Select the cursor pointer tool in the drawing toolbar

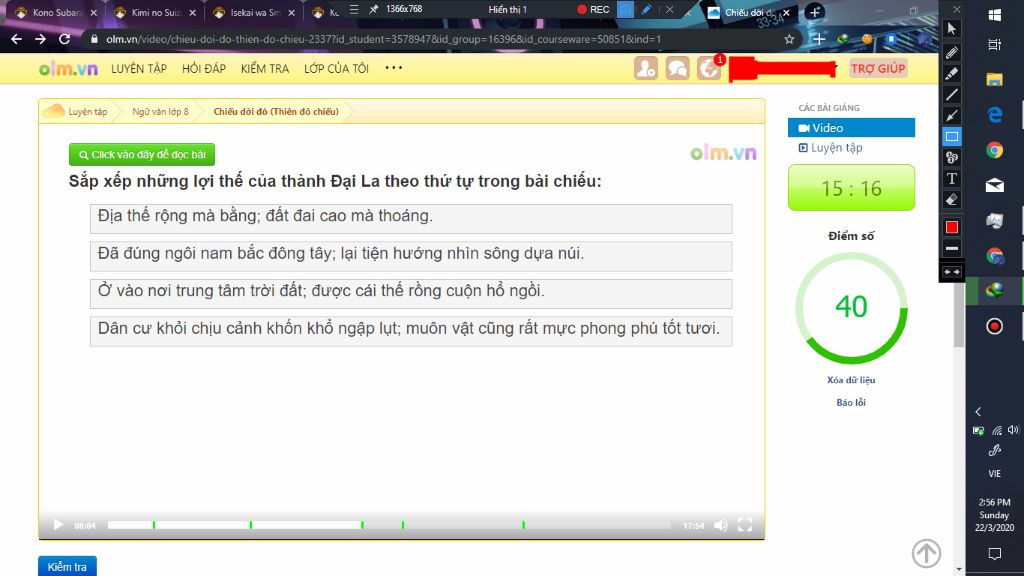coord(952,29)
